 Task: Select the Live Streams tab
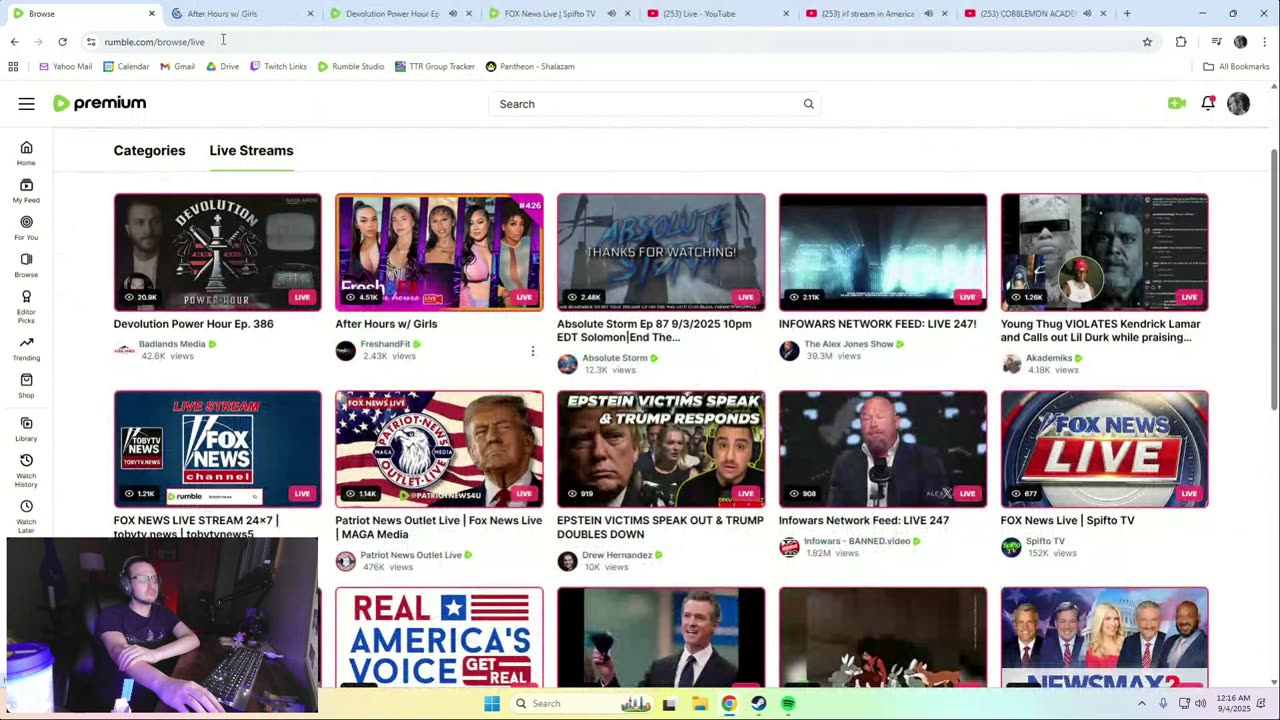pyautogui.click(x=251, y=151)
